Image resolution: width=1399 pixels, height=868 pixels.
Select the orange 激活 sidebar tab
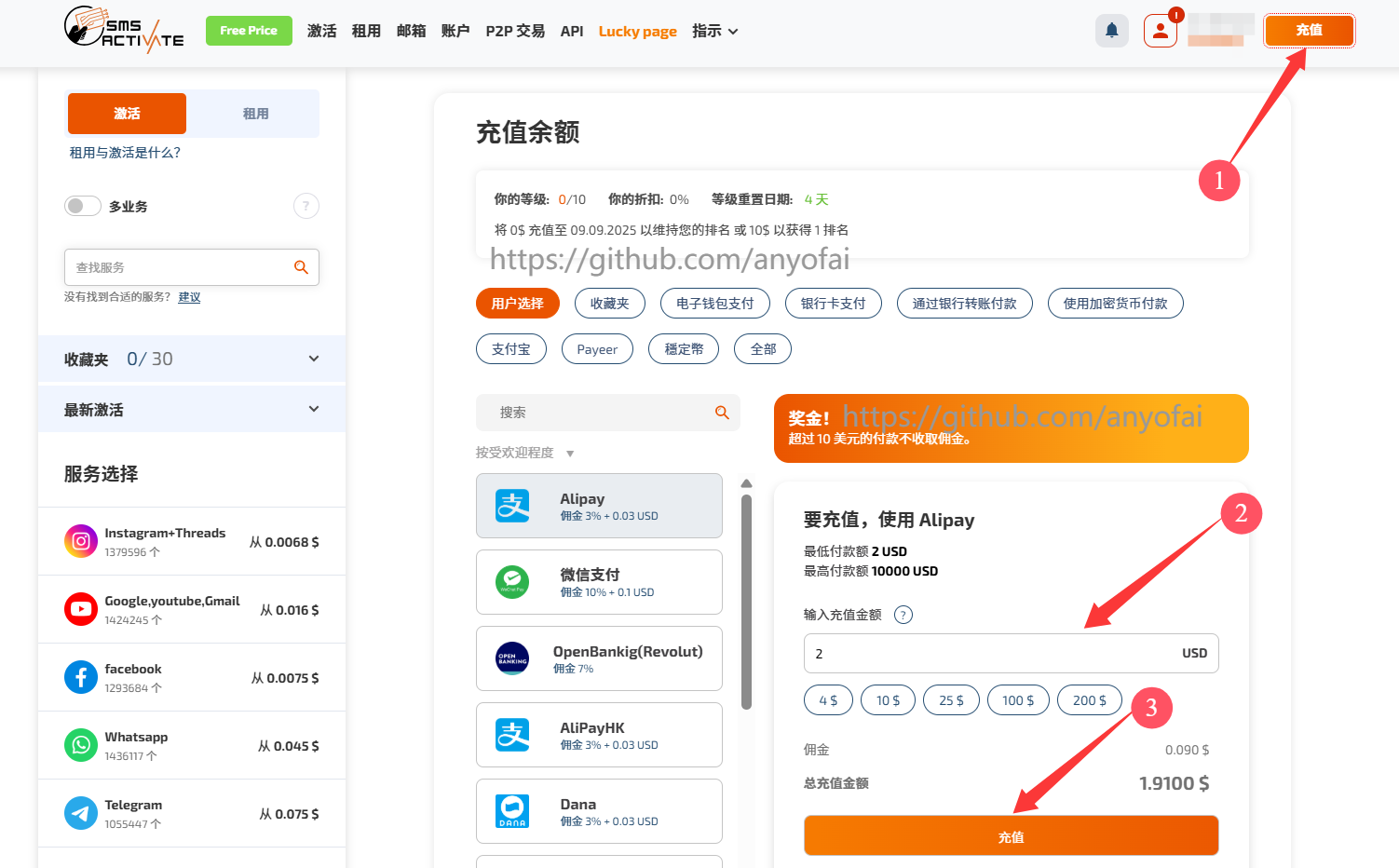tap(127, 114)
